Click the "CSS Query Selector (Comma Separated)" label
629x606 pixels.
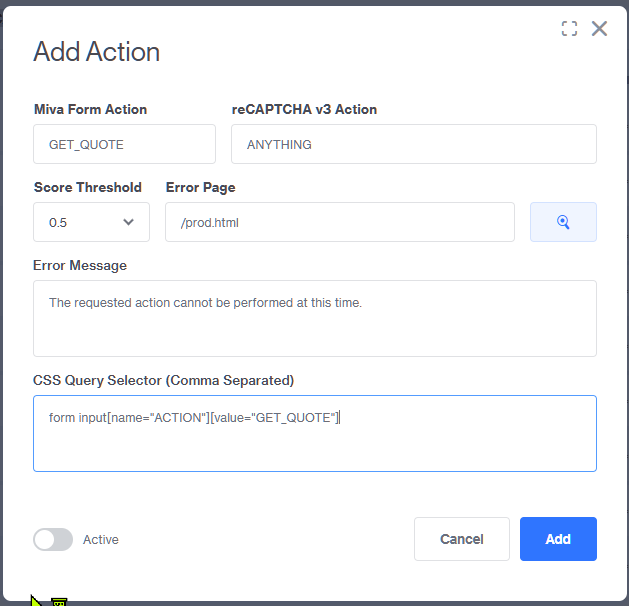tap(164, 380)
